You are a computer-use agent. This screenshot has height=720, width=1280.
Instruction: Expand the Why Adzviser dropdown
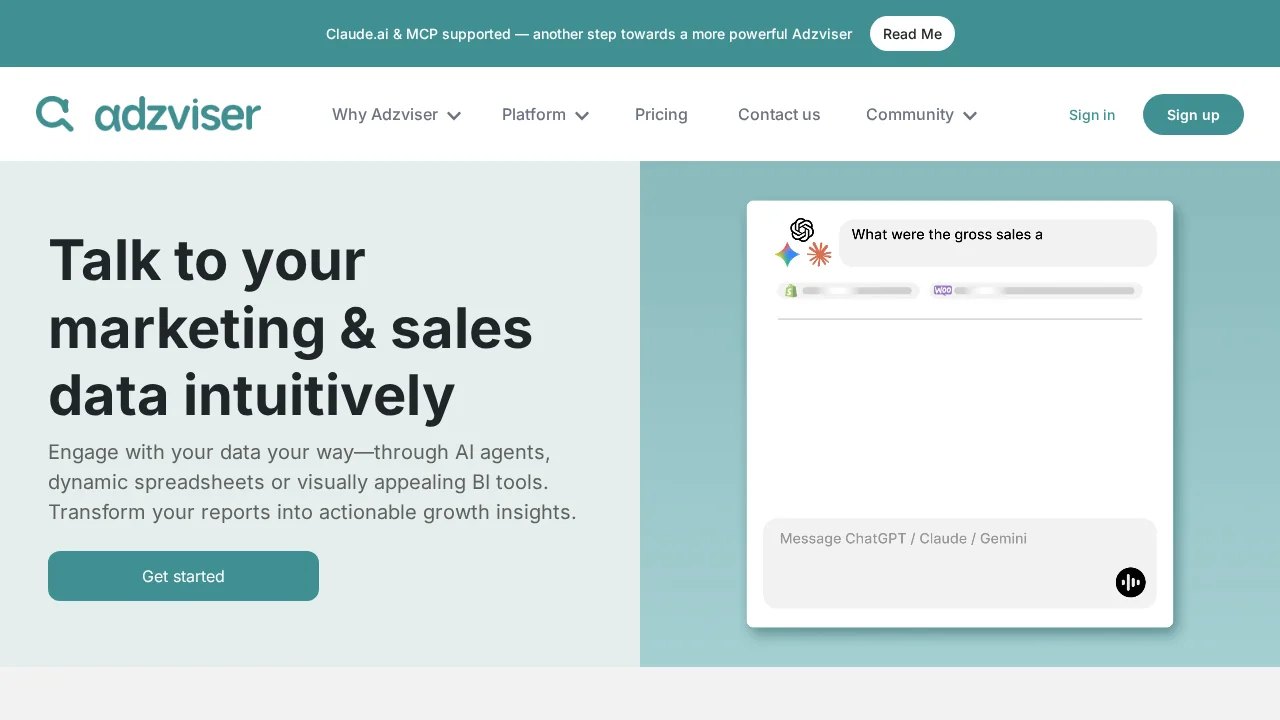click(x=396, y=114)
